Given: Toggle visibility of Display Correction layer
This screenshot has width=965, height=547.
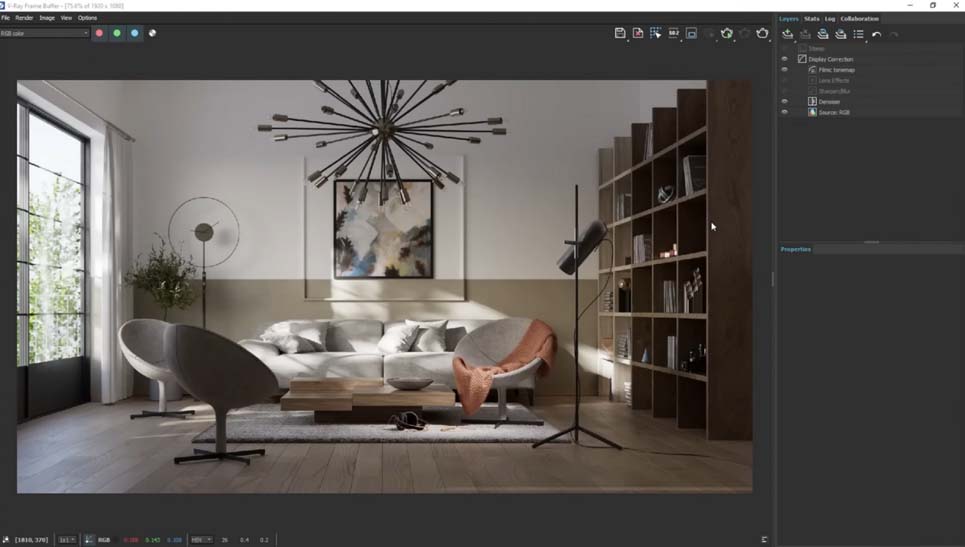Looking at the screenshot, I should (x=784, y=59).
